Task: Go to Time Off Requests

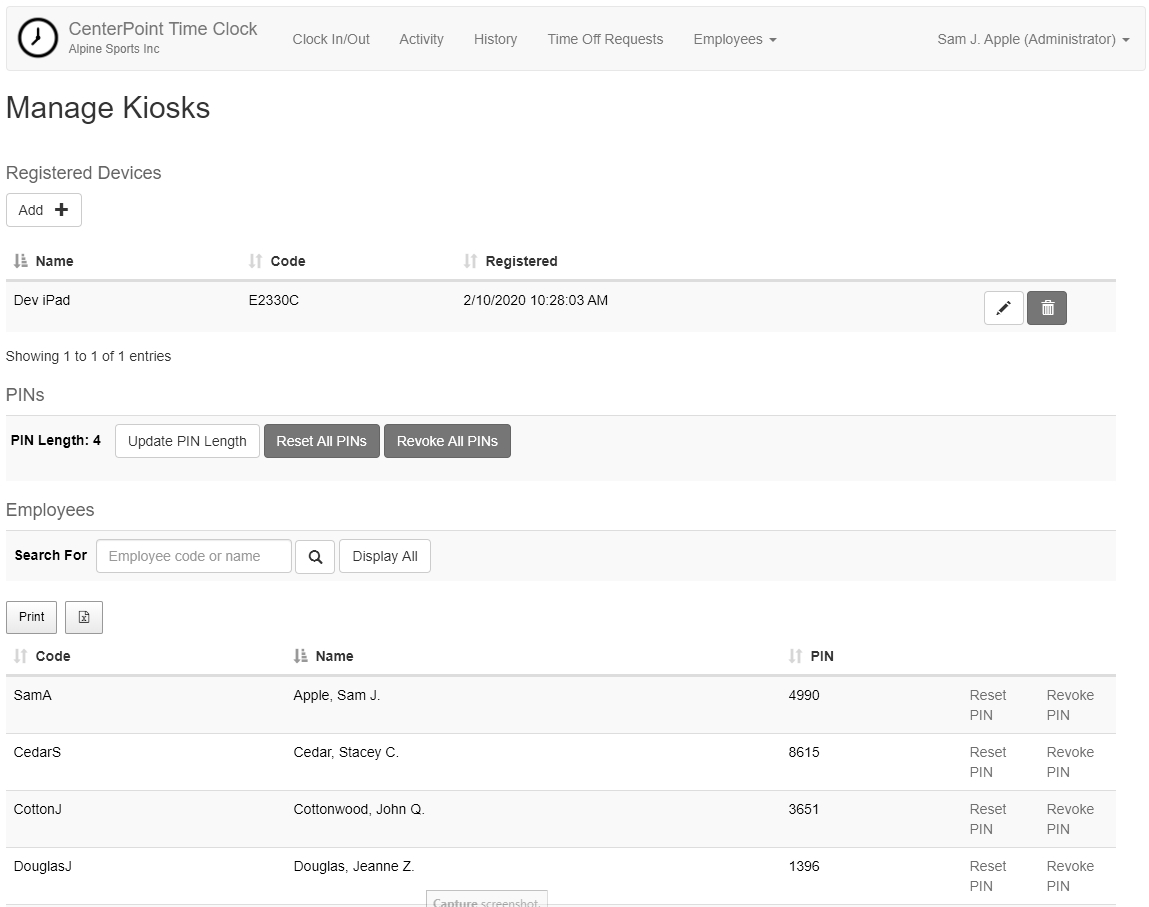Action: pyautogui.click(x=605, y=39)
